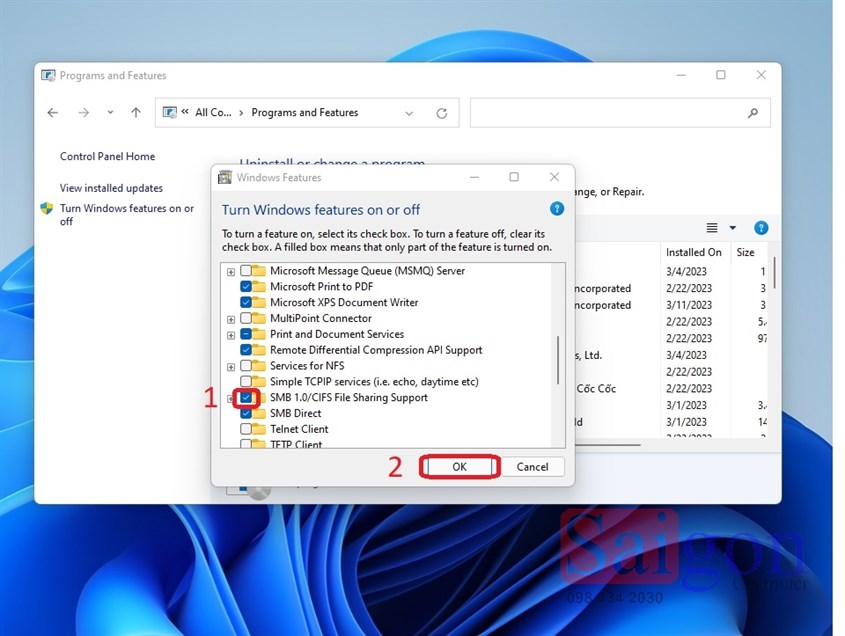Click the Programs and Features breadcrumb

pos(304,113)
